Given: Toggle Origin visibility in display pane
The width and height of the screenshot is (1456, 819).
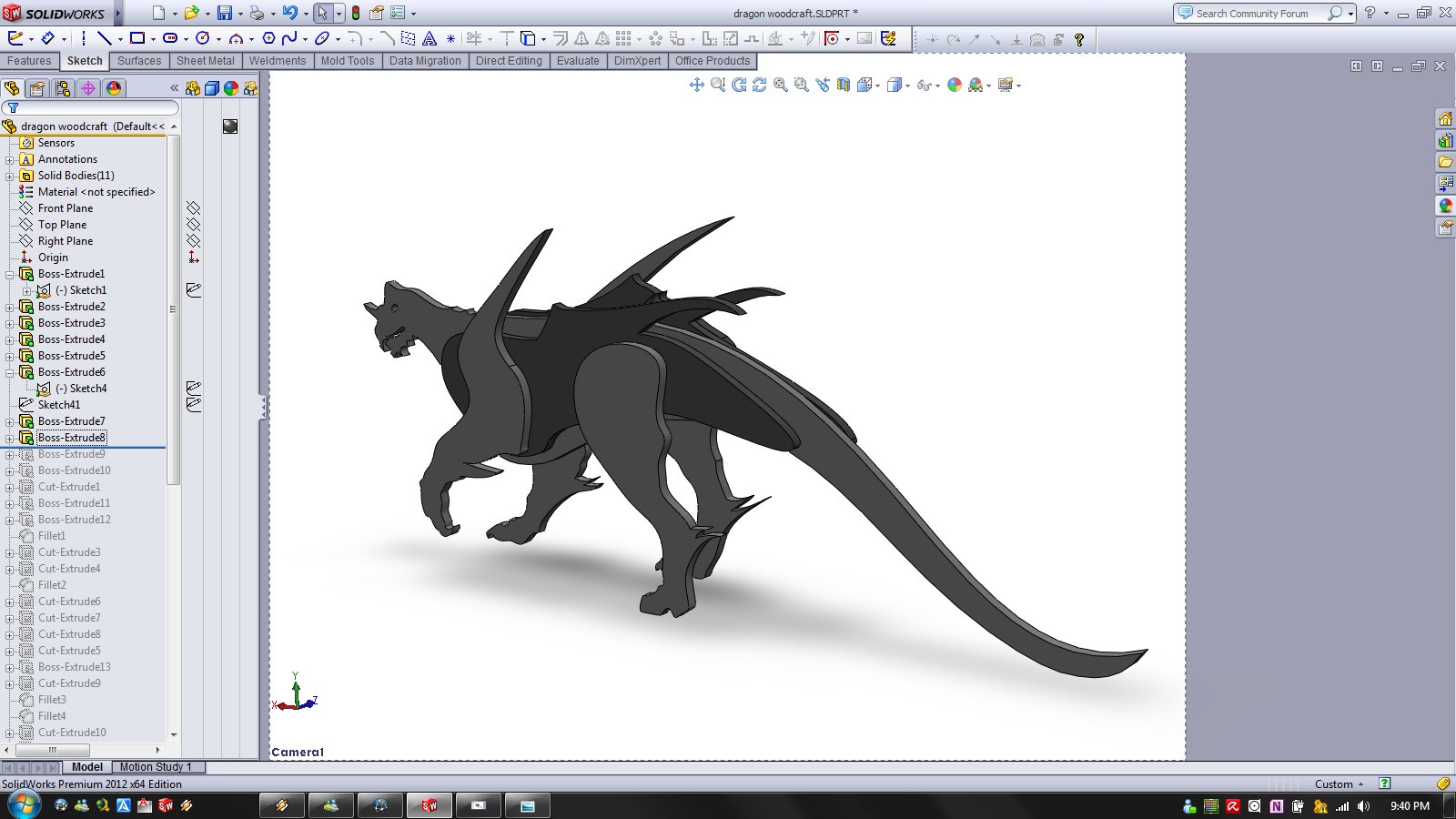Looking at the screenshot, I should [x=193, y=258].
